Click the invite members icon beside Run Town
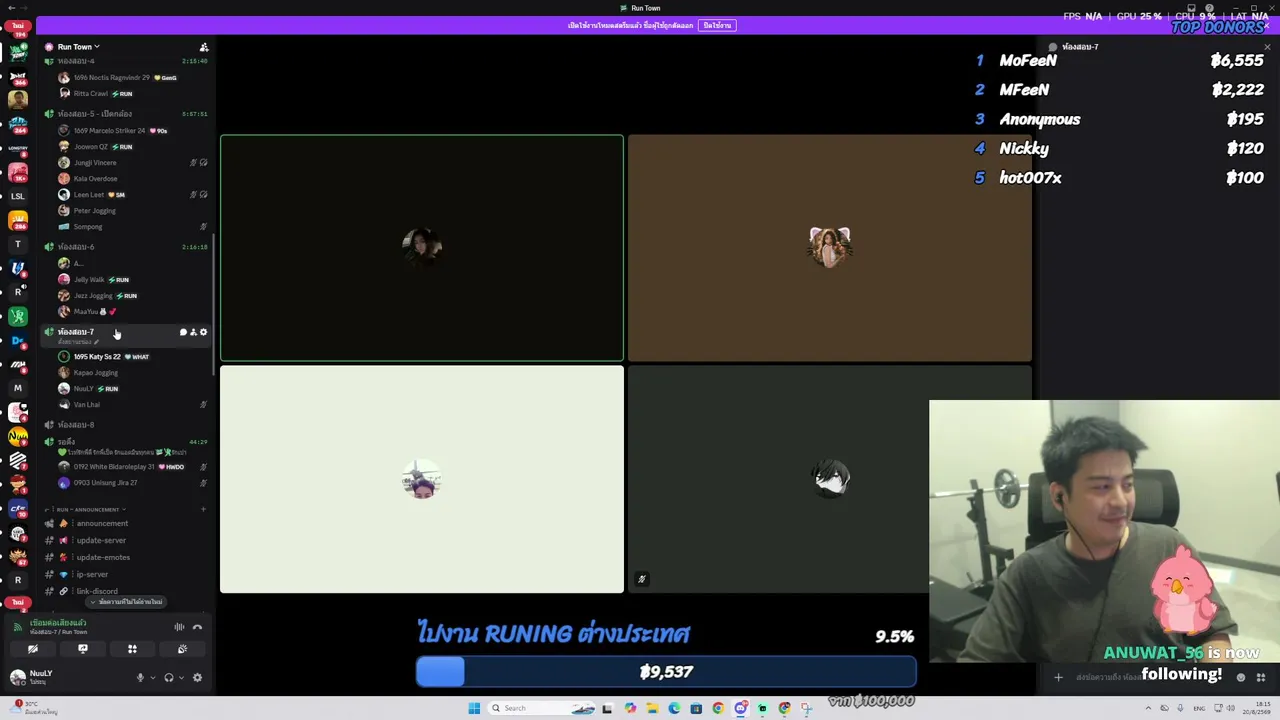 pos(204,47)
